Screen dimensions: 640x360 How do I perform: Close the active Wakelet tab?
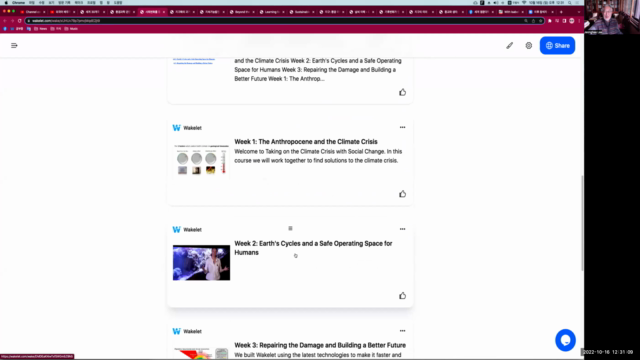[x=164, y=12]
